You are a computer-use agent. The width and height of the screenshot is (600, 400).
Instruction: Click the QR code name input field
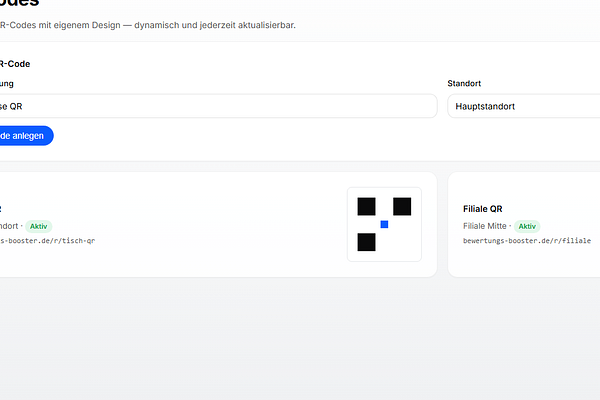[218, 106]
